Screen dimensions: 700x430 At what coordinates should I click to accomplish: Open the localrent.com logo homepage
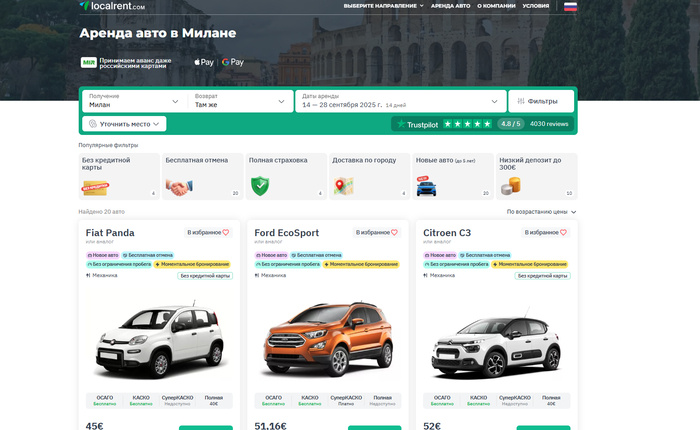click(112, 5)
